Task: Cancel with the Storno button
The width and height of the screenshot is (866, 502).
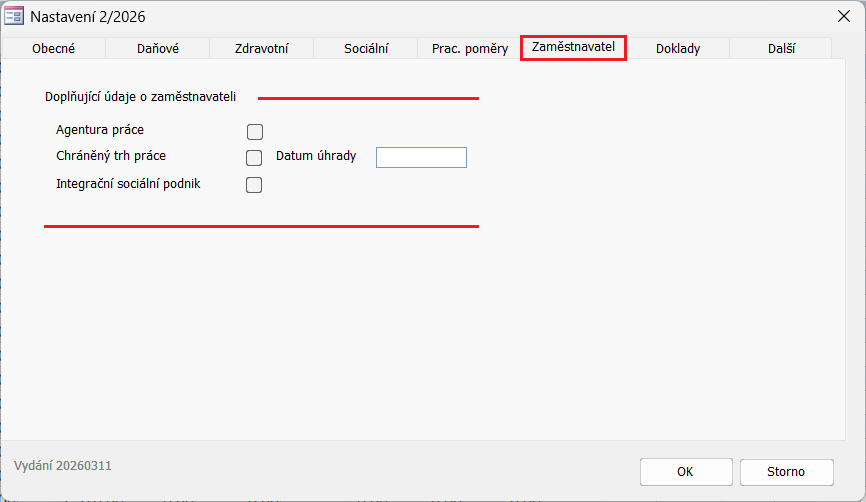Action: [x=786, y=472]
